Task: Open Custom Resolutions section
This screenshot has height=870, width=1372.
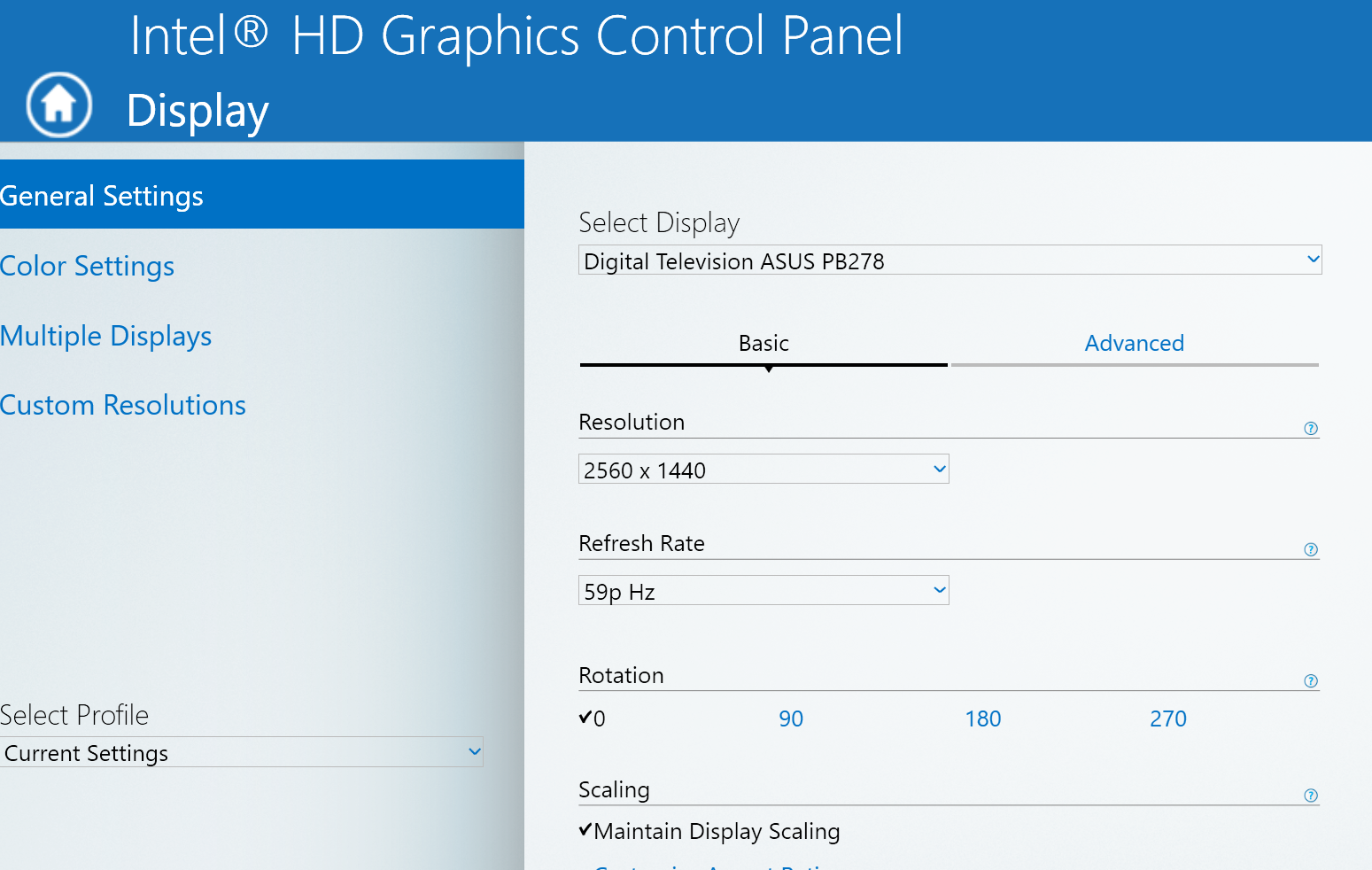Action: pos(123,405)
